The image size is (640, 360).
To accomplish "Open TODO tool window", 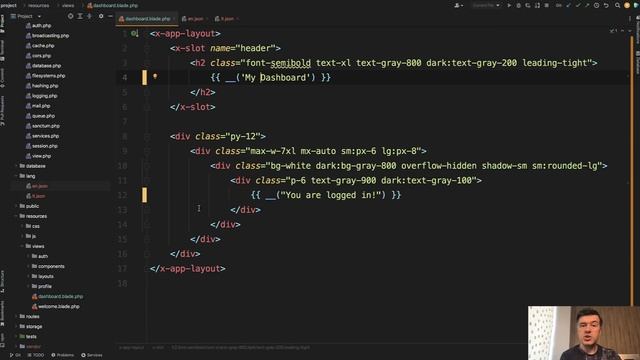I will click(x=36, y=355).
